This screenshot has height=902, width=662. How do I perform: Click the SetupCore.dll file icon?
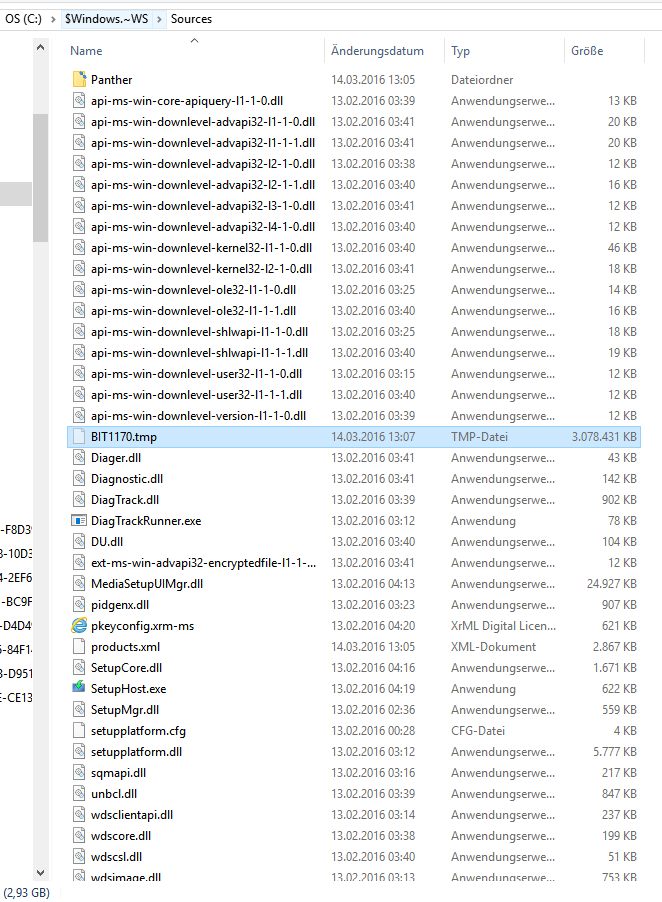(79, 668)
